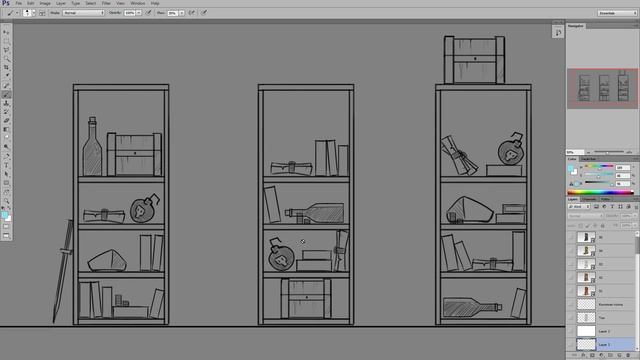This screenshot has width=640, height=360.
Task: Select the Gradient tool
Action: (6, 129)
